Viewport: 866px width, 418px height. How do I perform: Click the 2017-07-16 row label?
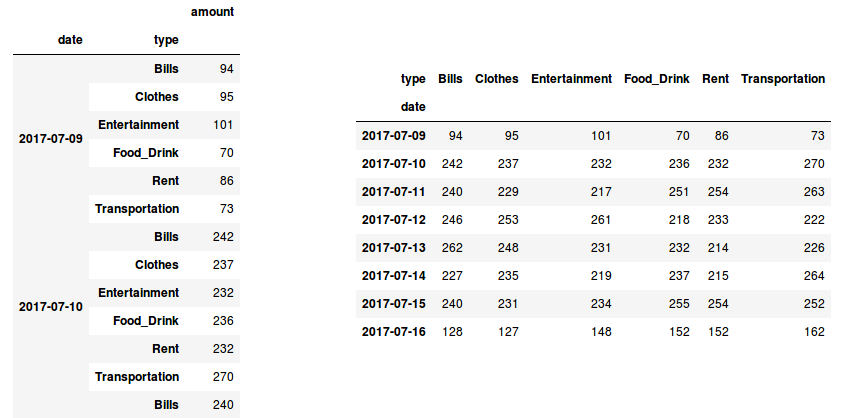[393, 331]
